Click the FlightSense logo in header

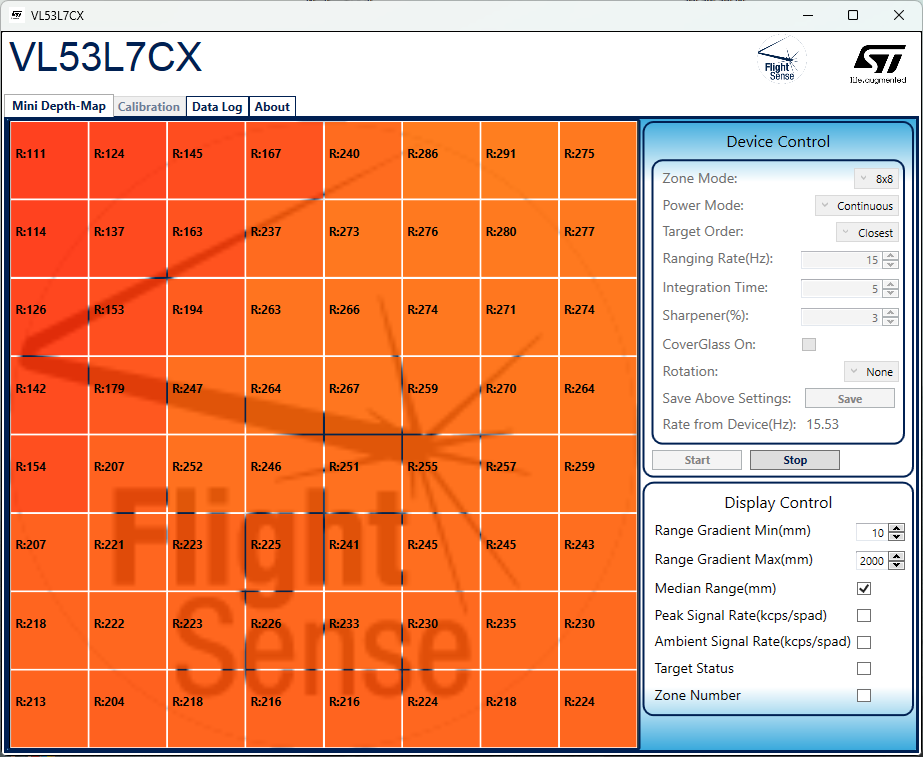(x=782, y=59)
